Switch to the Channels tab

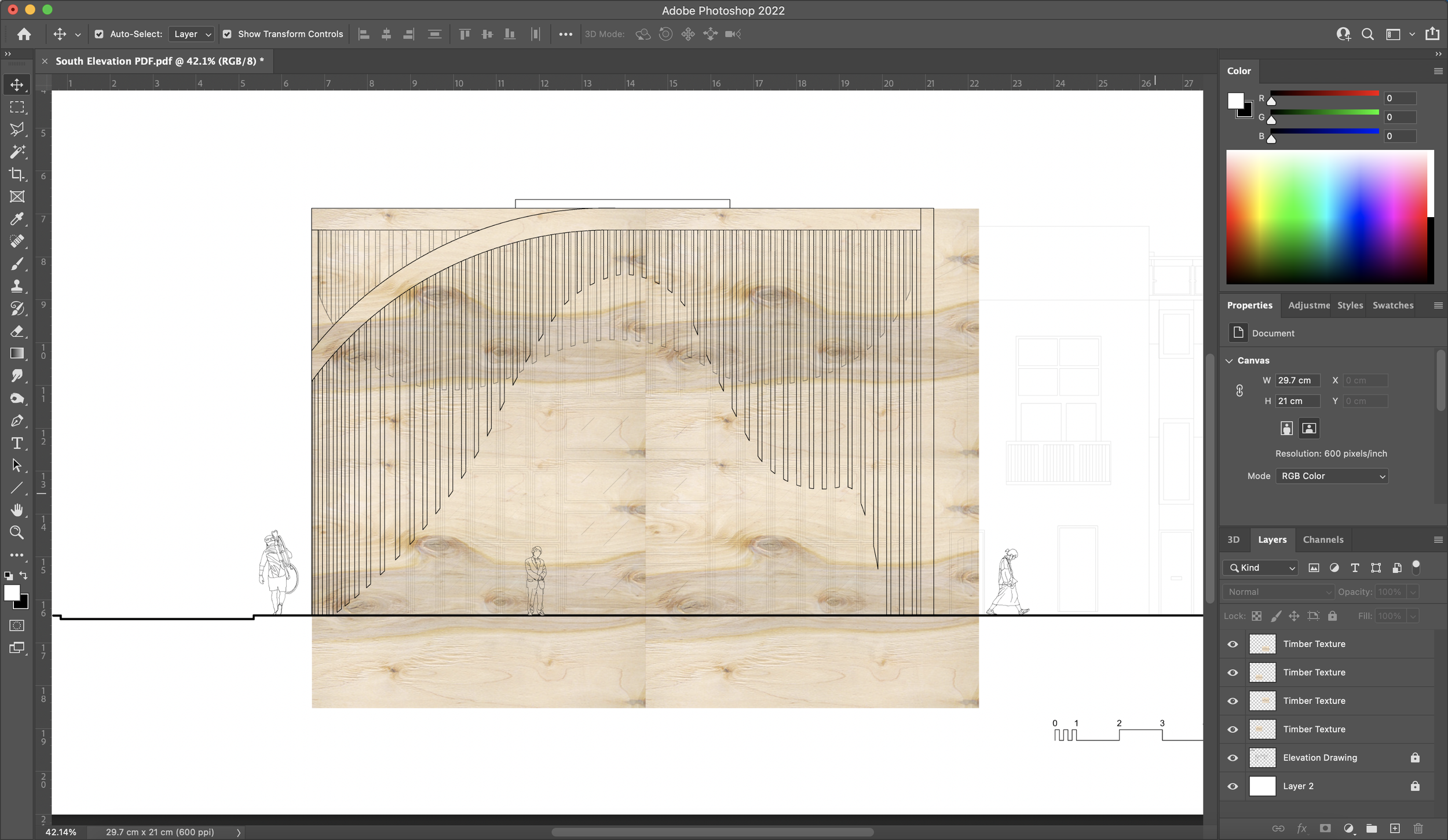pos(1322,539)
